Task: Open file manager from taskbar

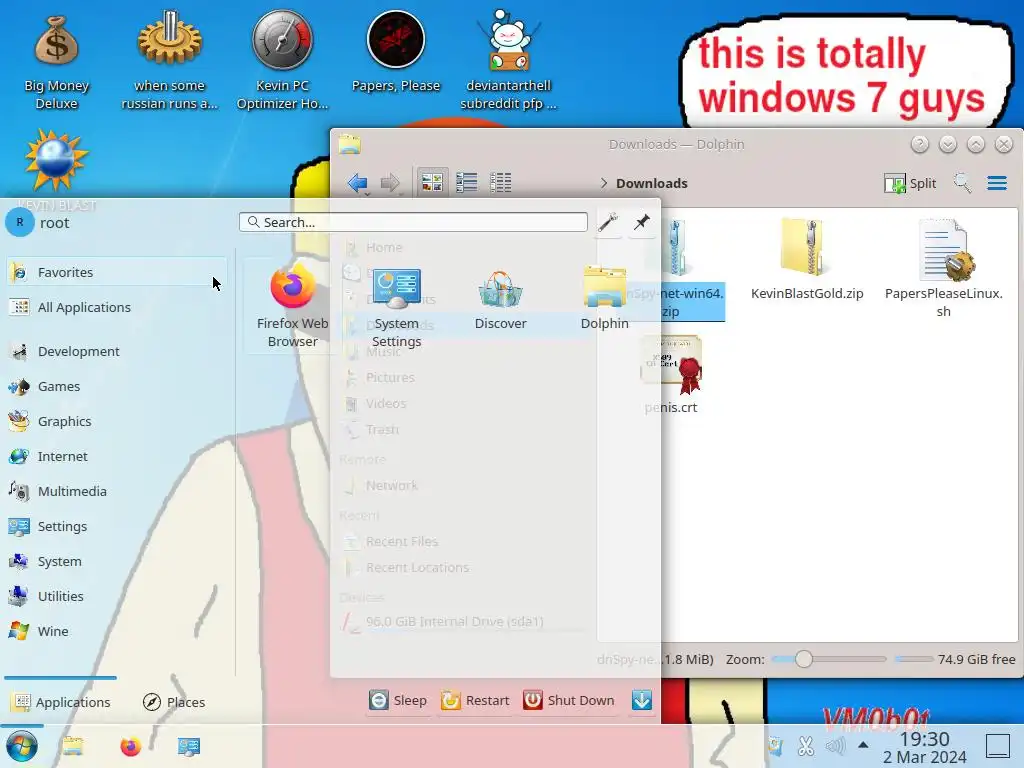Action: click(72, 746)
